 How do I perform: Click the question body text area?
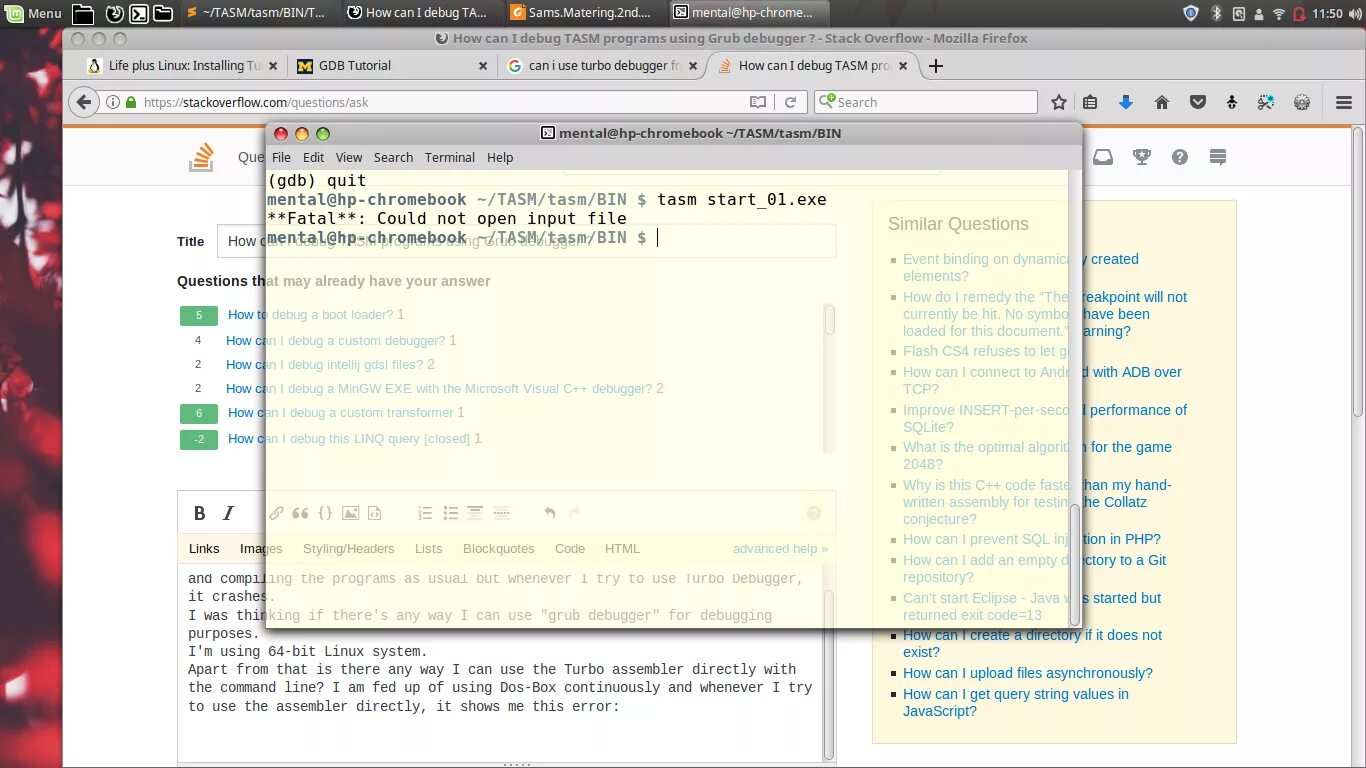(x=500, y=663)
